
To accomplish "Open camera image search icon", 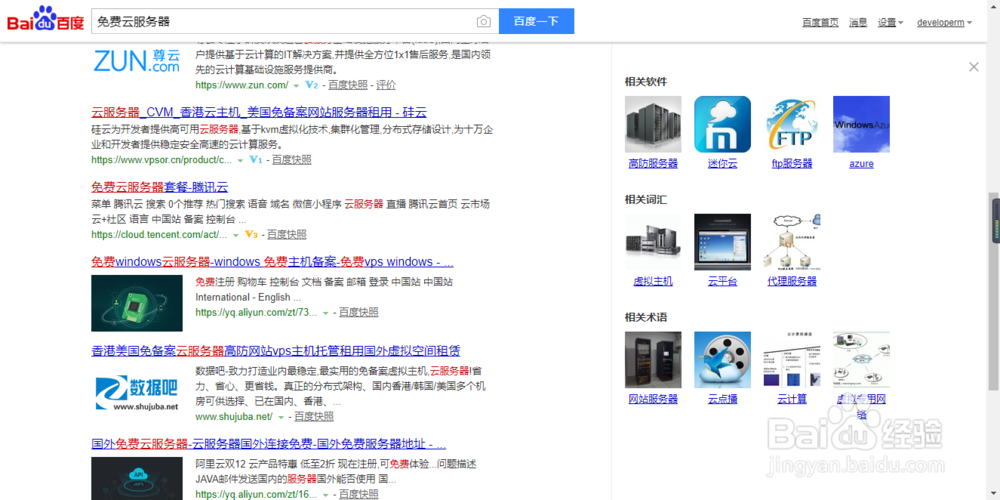I will point(483,22).
